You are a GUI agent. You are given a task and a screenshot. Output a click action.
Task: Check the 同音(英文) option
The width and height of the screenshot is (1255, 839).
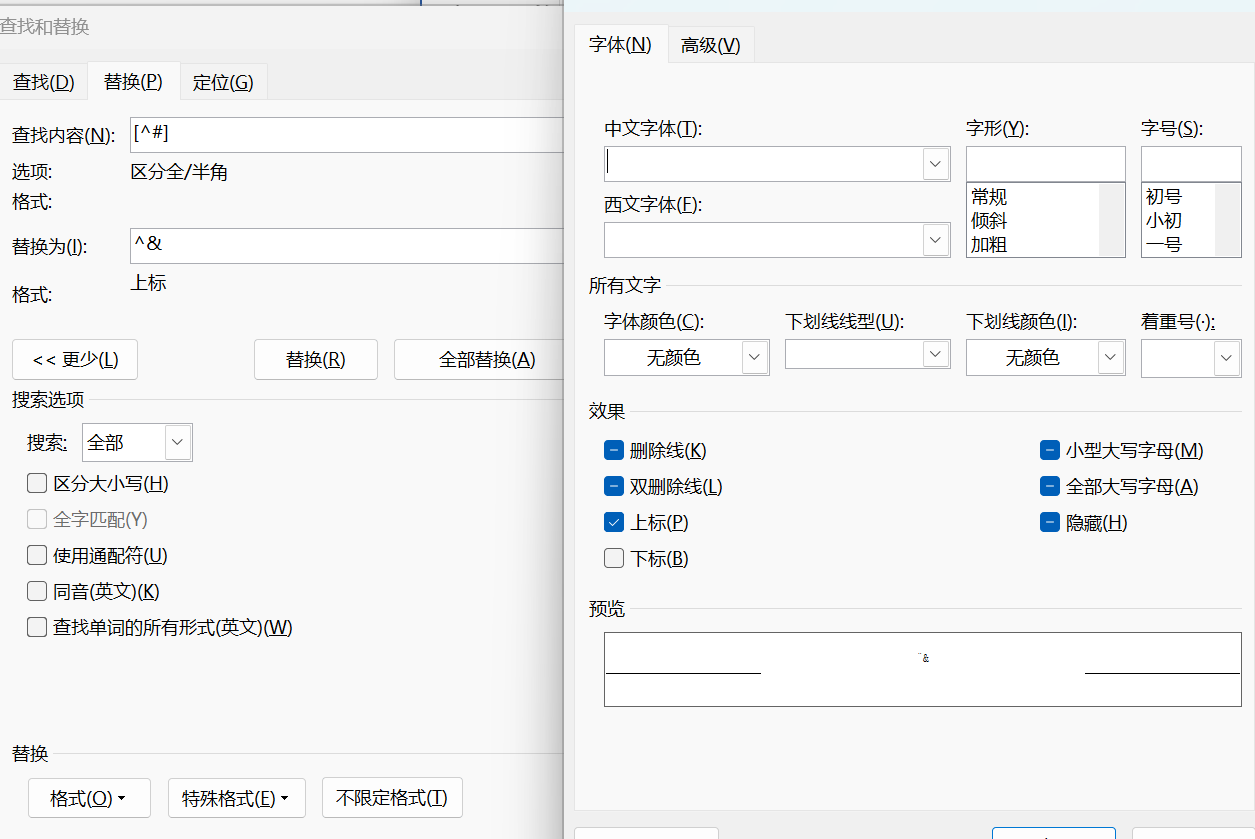(37, 591)
